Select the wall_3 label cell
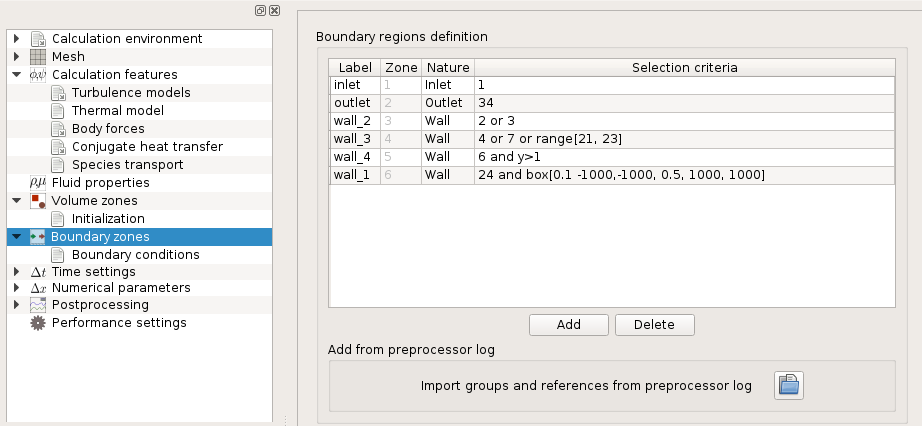Screen dimensions: 922x426 tap(355, 139)
